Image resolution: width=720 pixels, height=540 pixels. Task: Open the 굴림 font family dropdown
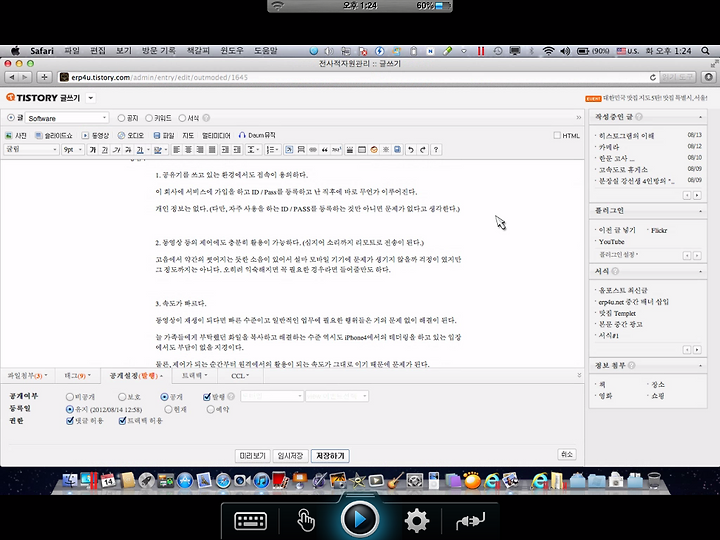point(31,150)
